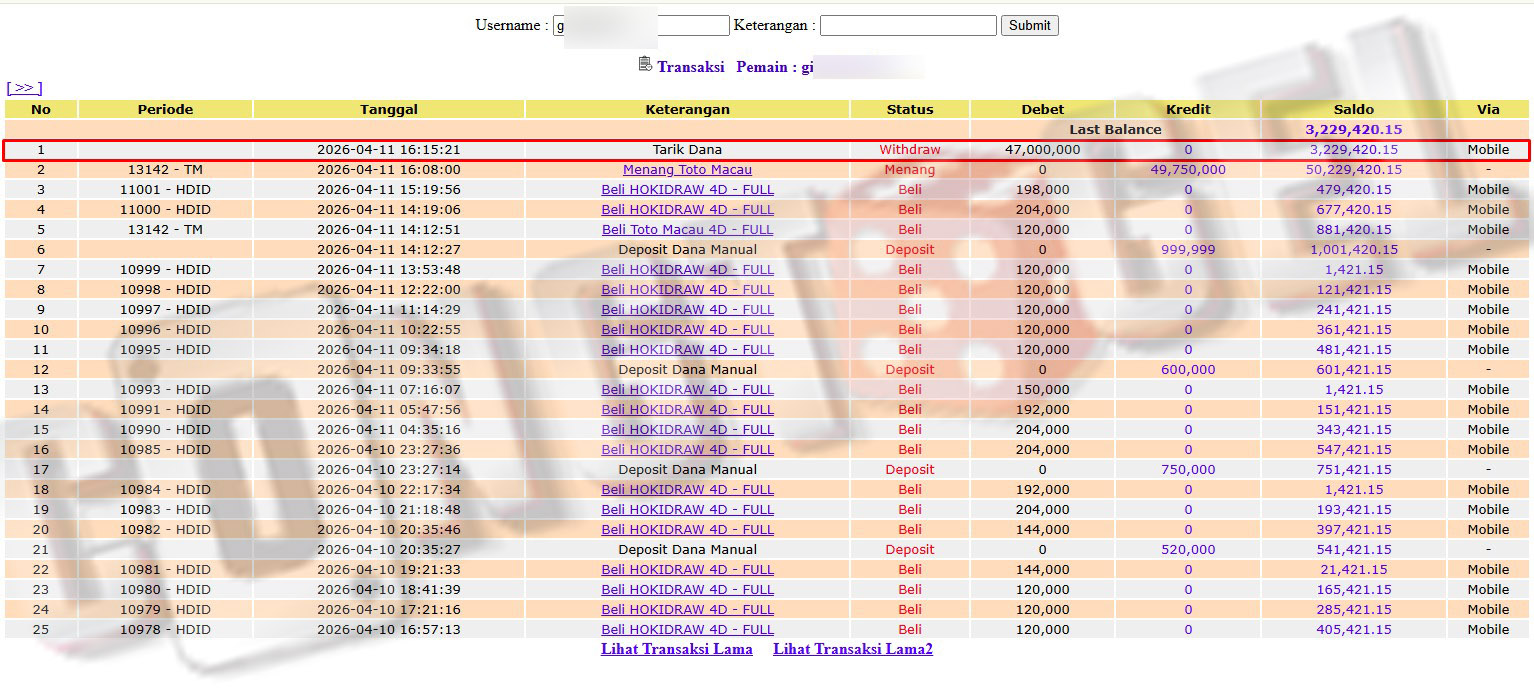Click Deposit status in row 21
The height and width of the screenshot is (695, 1534).
(910, 550)
